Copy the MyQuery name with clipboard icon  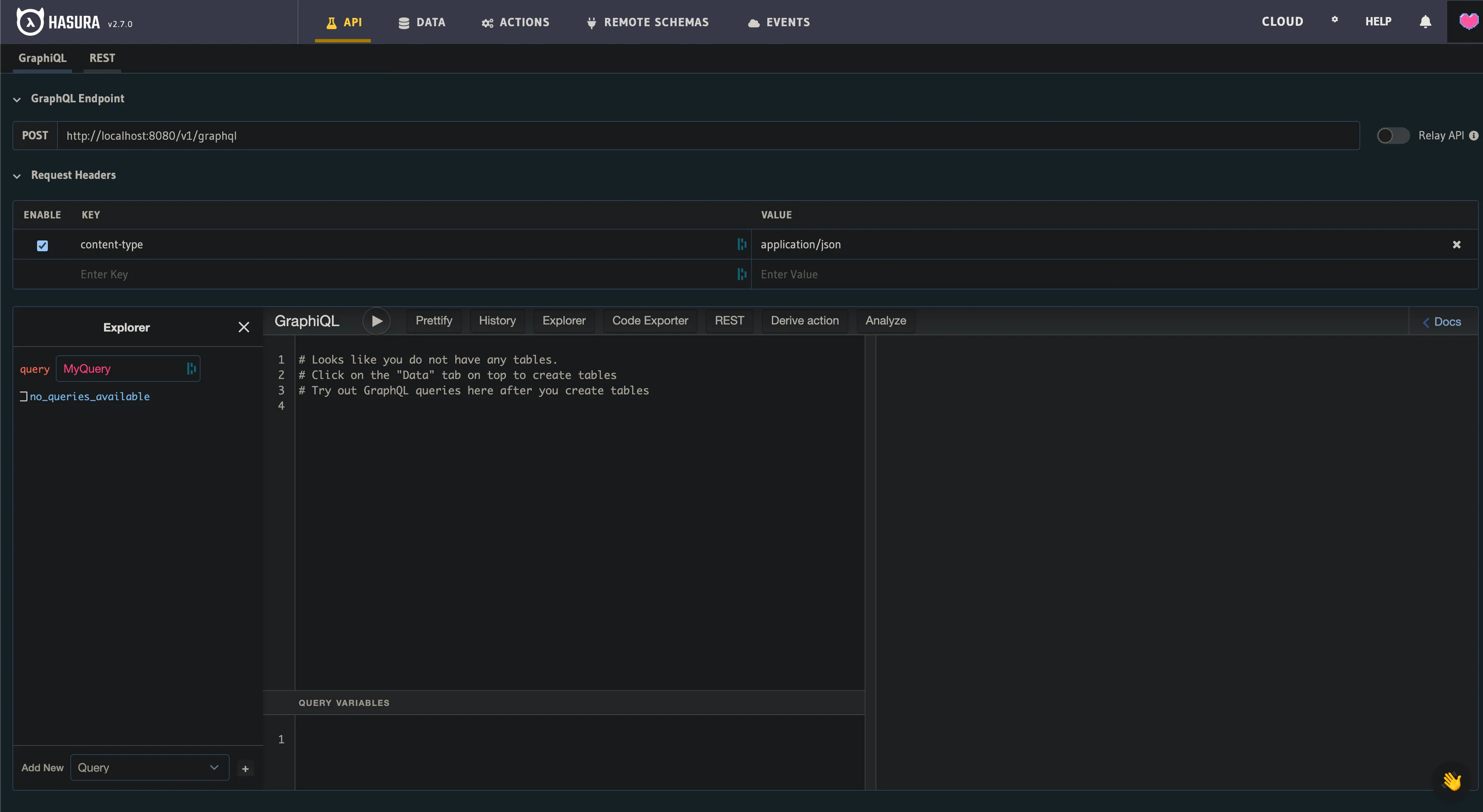(x=191, y=368)
